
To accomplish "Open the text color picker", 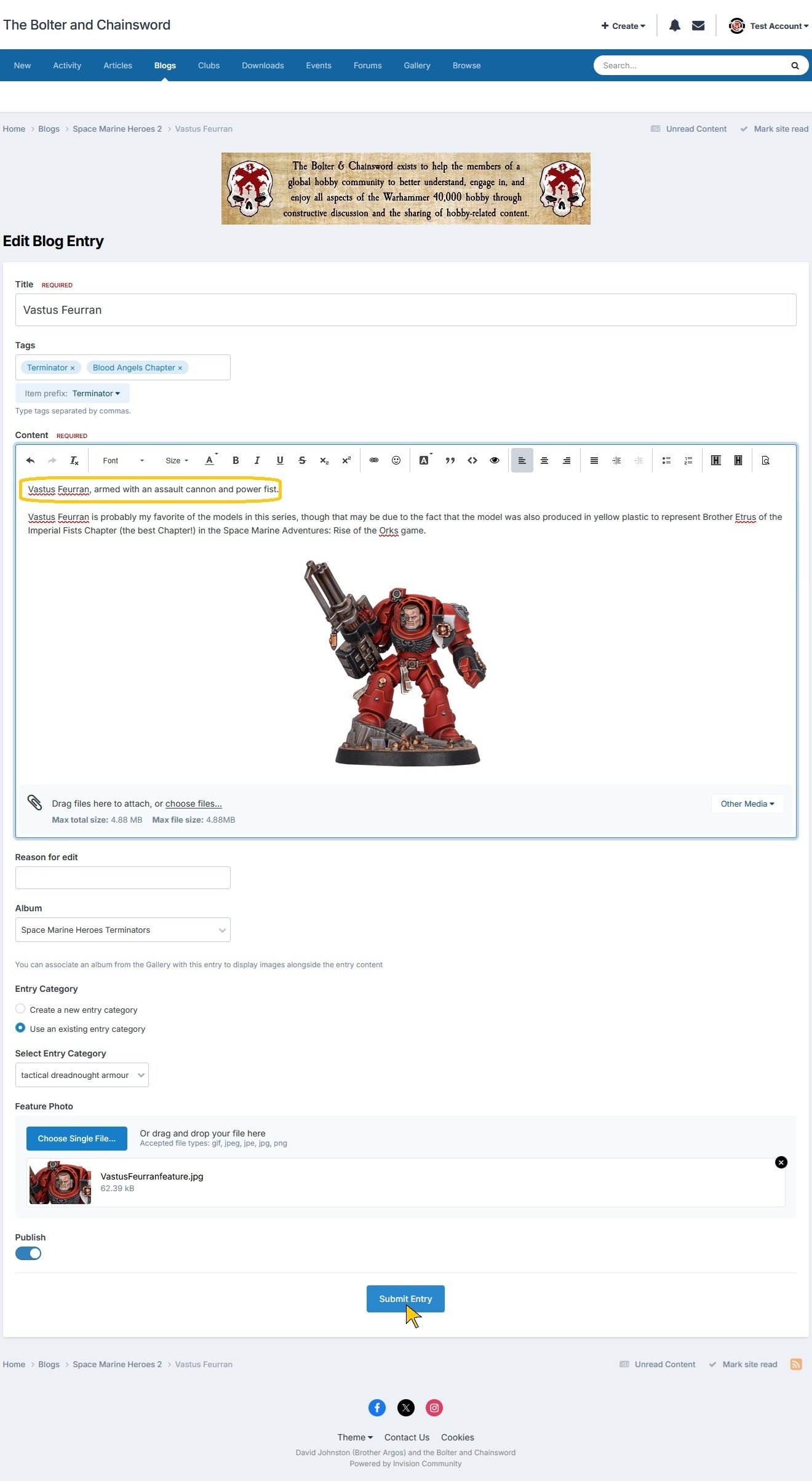I will coord(210,460).
